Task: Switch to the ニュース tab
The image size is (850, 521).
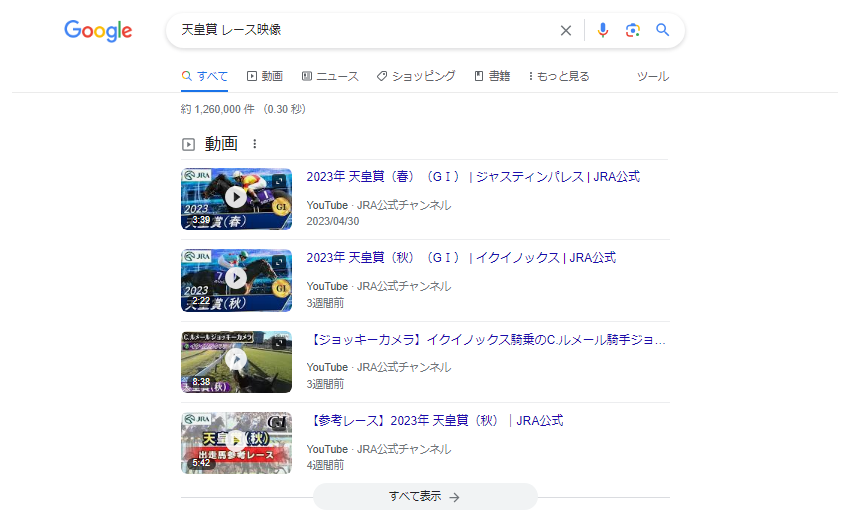Action: pos(330,76)
